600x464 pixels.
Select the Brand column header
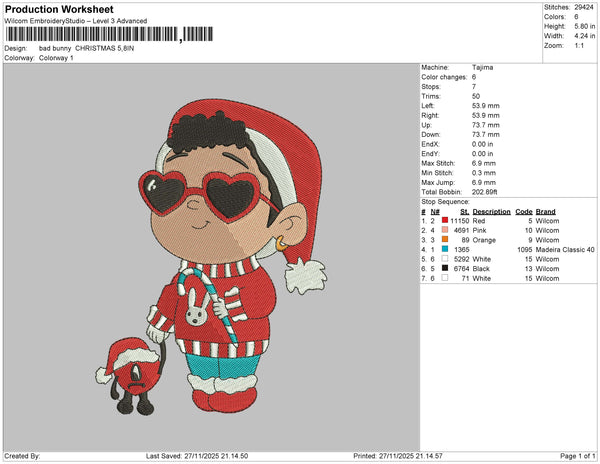click(545, 212)
